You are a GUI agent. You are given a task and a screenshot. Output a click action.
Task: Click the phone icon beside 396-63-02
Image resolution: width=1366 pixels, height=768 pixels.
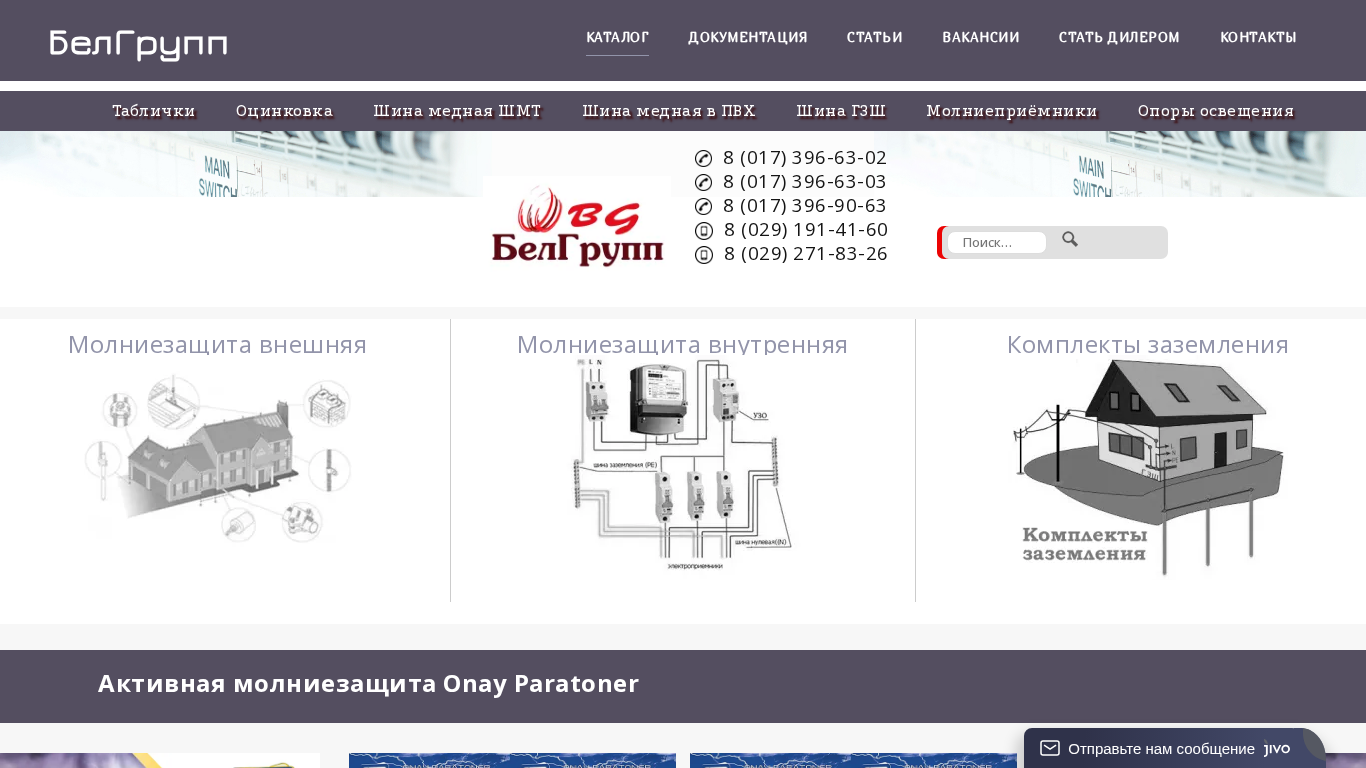(x=704, y=158)
